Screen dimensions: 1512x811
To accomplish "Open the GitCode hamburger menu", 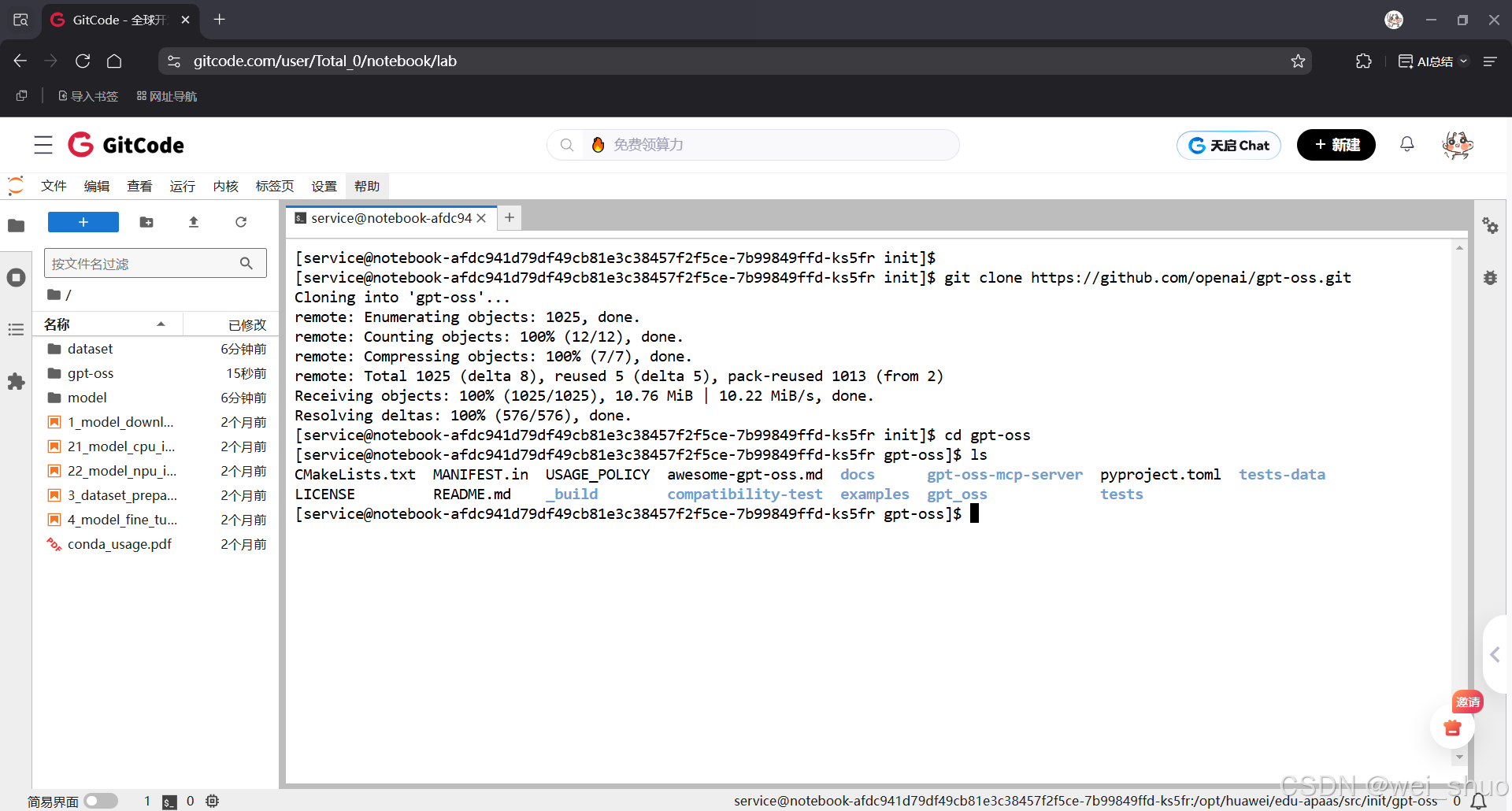I will click(43, 145).
